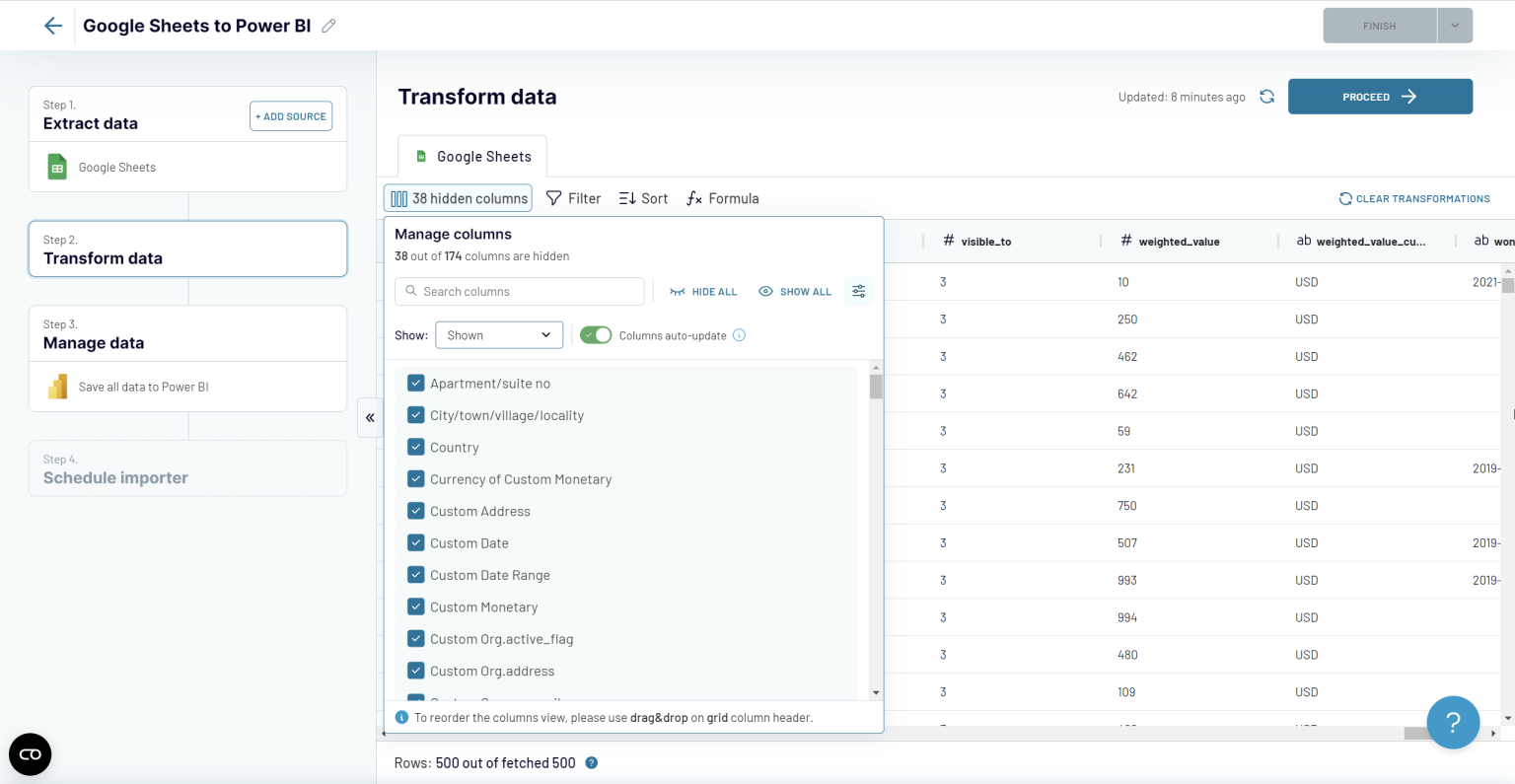
Task: Open the Sort tool
Action: [x=643, y=198]
